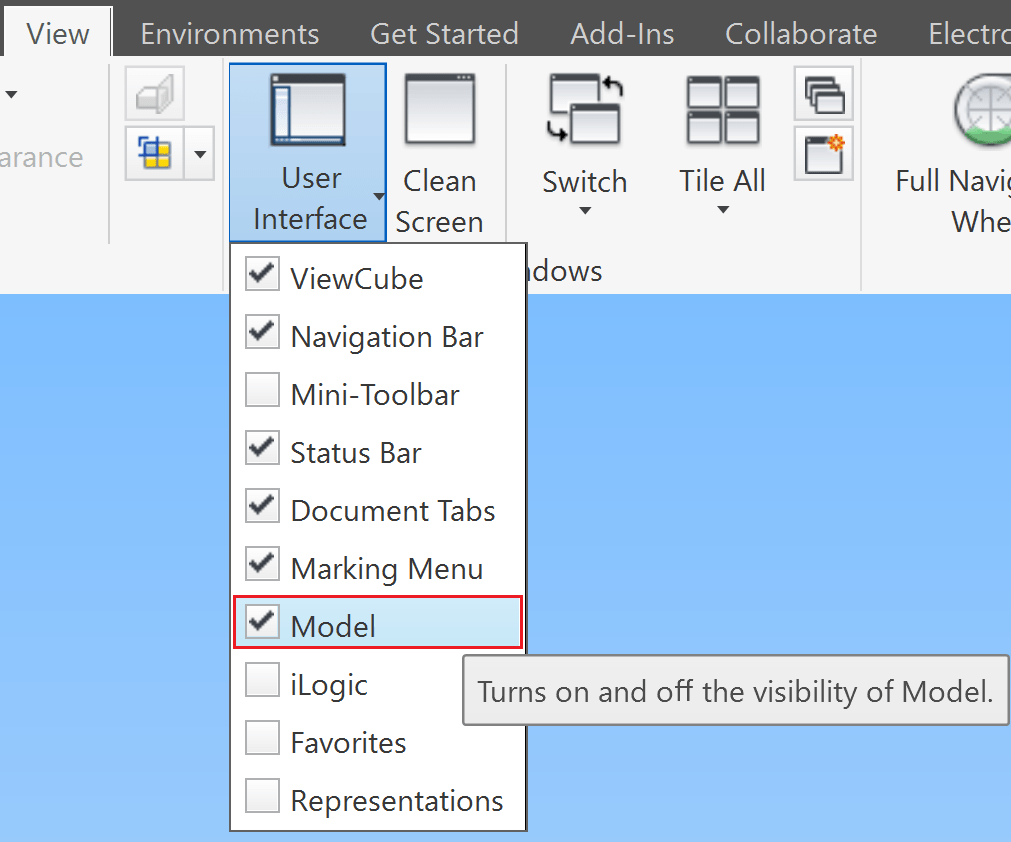Image resolution: width=1011 pixels, height=842 pixels.
Task: Click the Document Tabs menu label
Action: point(393,511)
